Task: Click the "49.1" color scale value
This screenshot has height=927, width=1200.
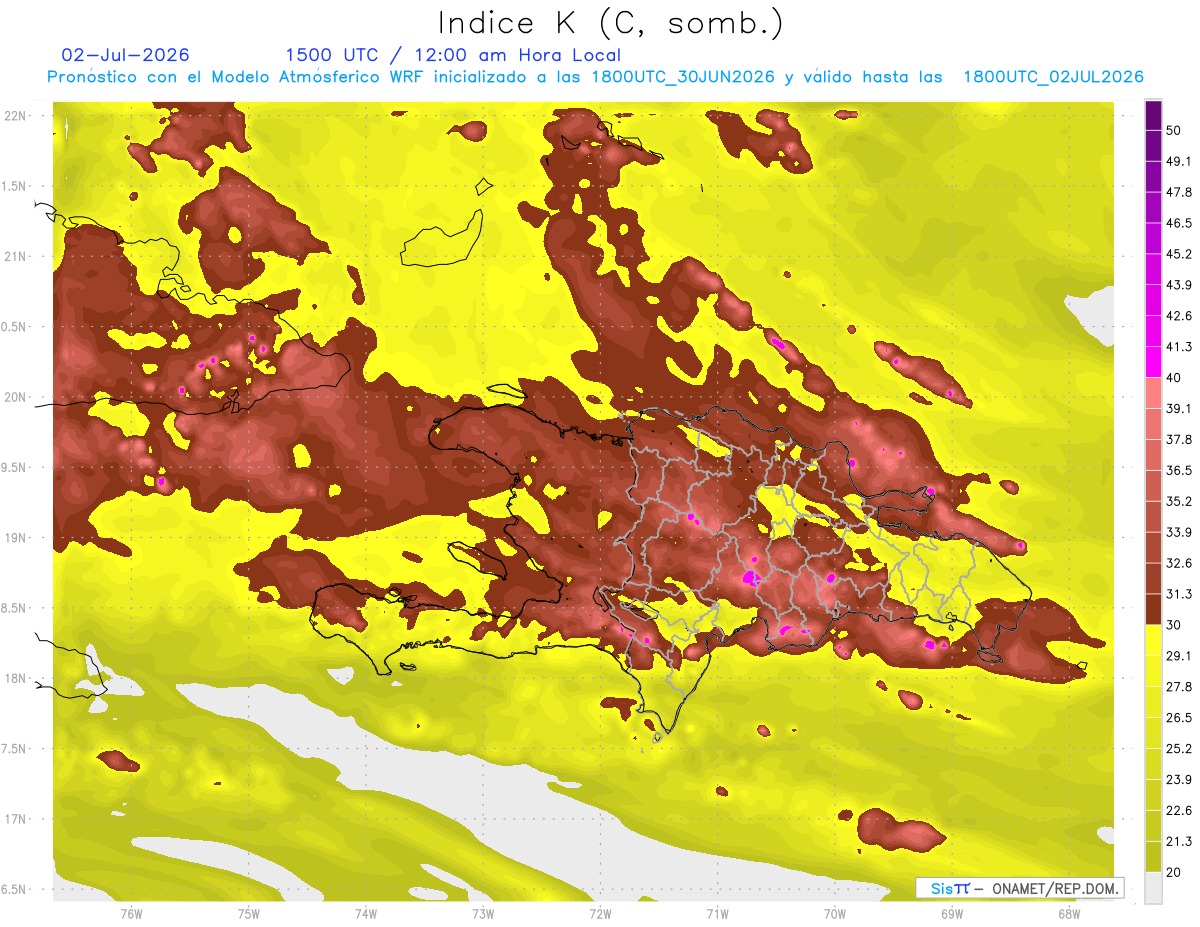Action: click(1179, 161)
